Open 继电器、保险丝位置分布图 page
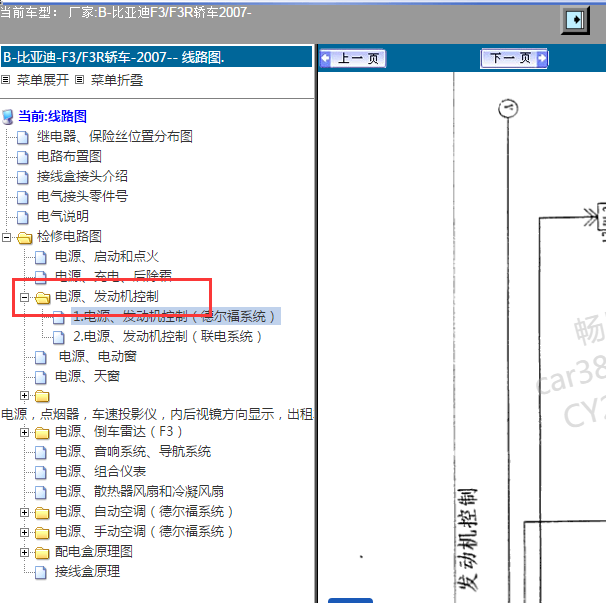The width and height of the screenshot is (606, 603). (115, 136)
